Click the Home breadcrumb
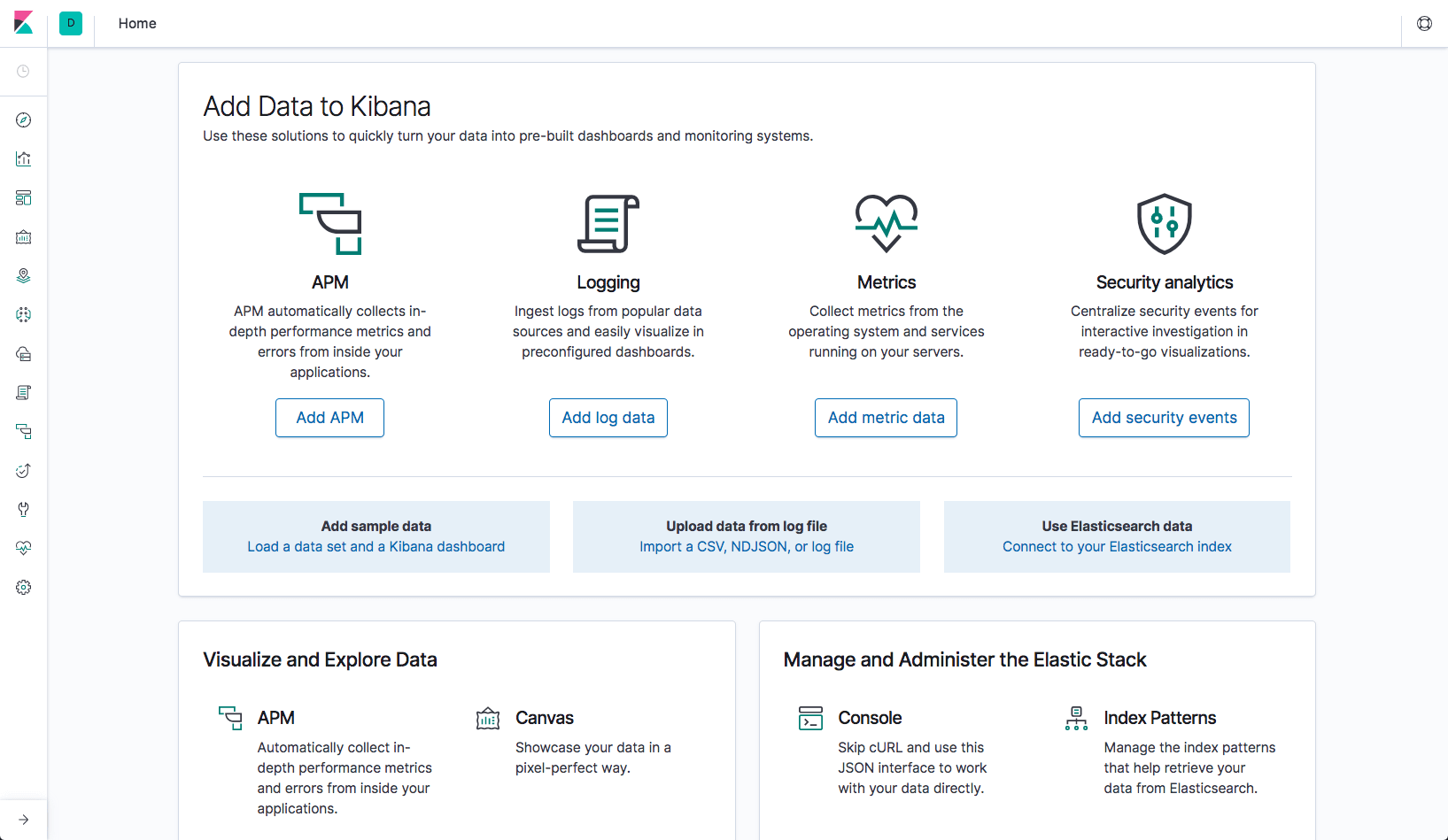The width and height of the screenshot is (1448, 840). click(137, 24)
